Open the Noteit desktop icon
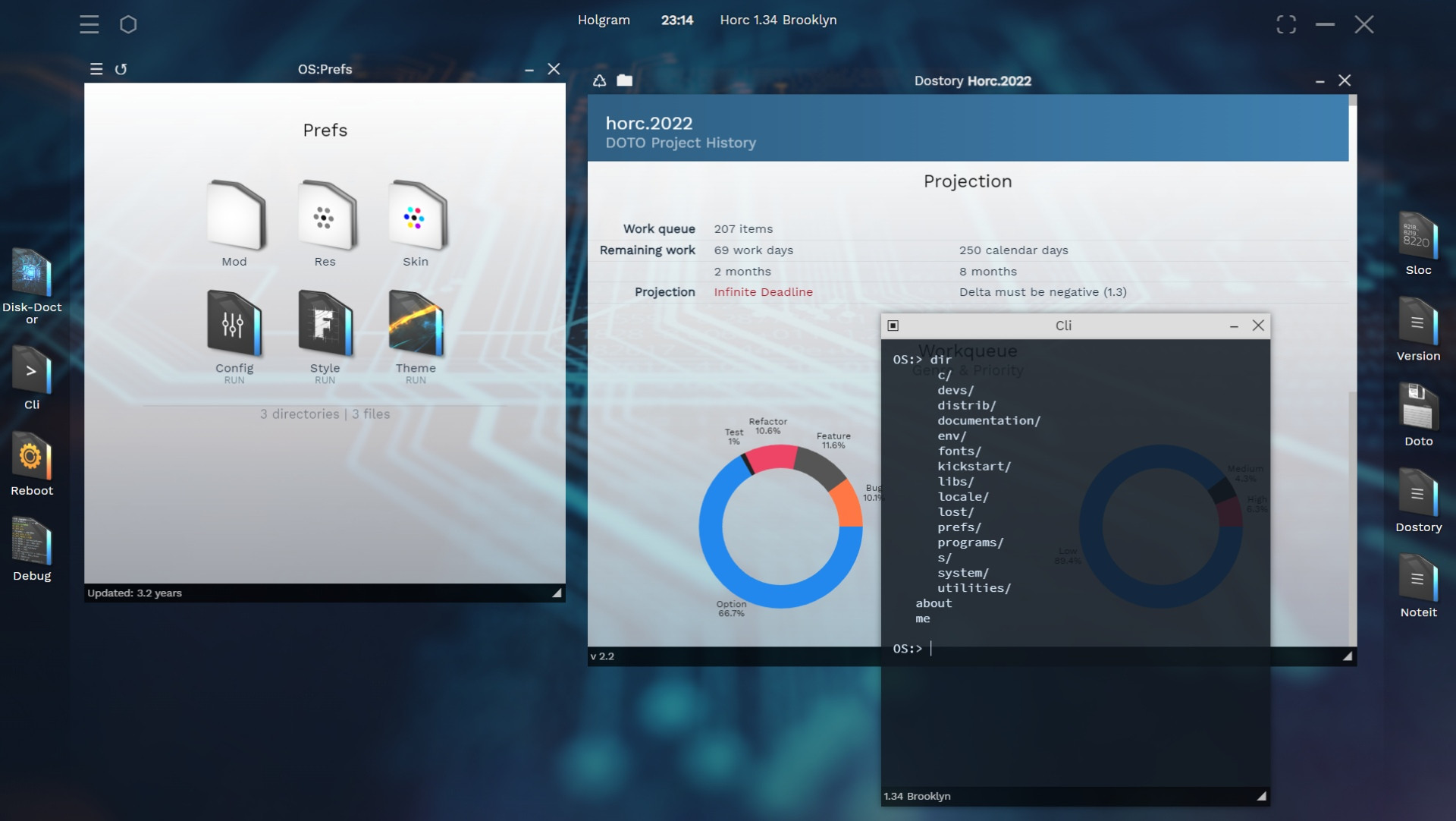 point(1417,578)
